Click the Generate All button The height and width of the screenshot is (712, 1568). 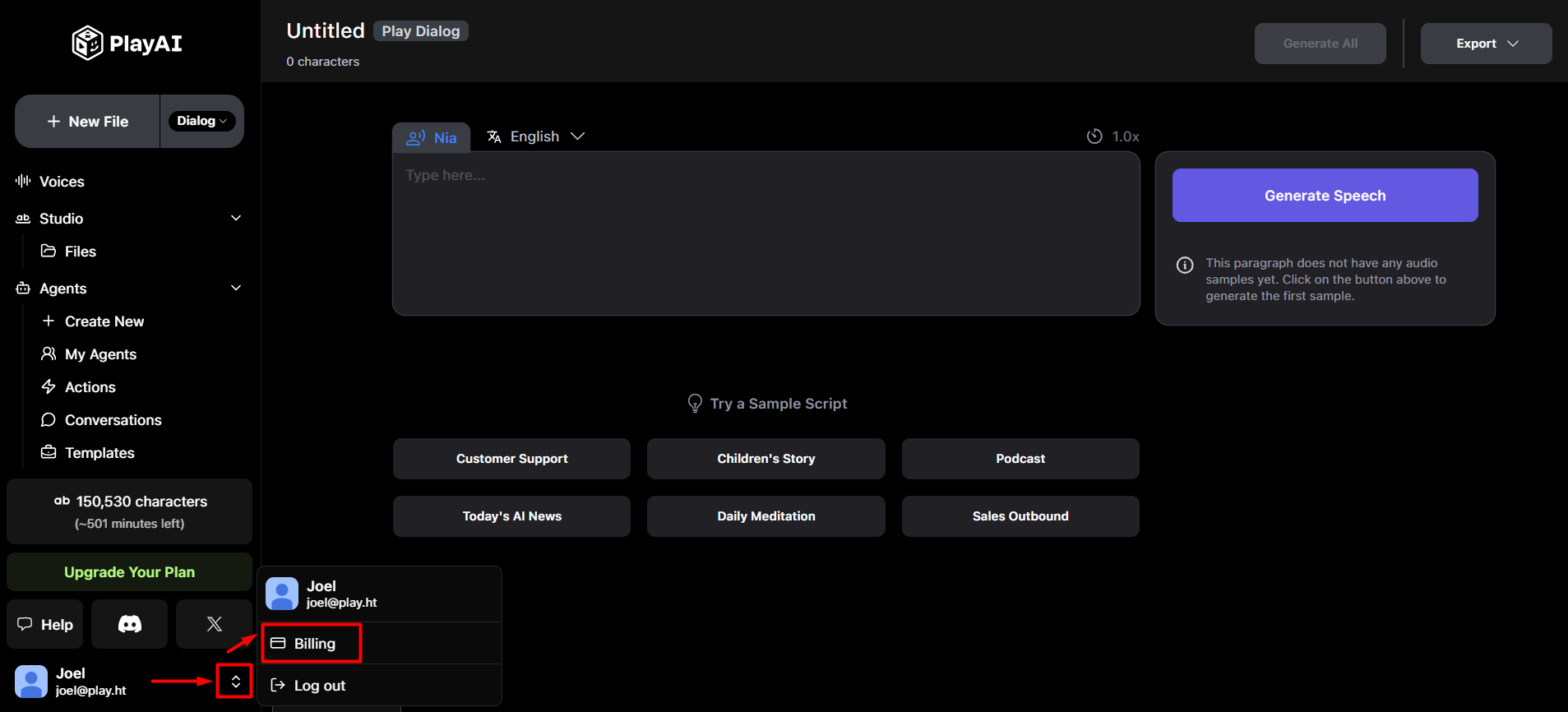(1320, 44)
